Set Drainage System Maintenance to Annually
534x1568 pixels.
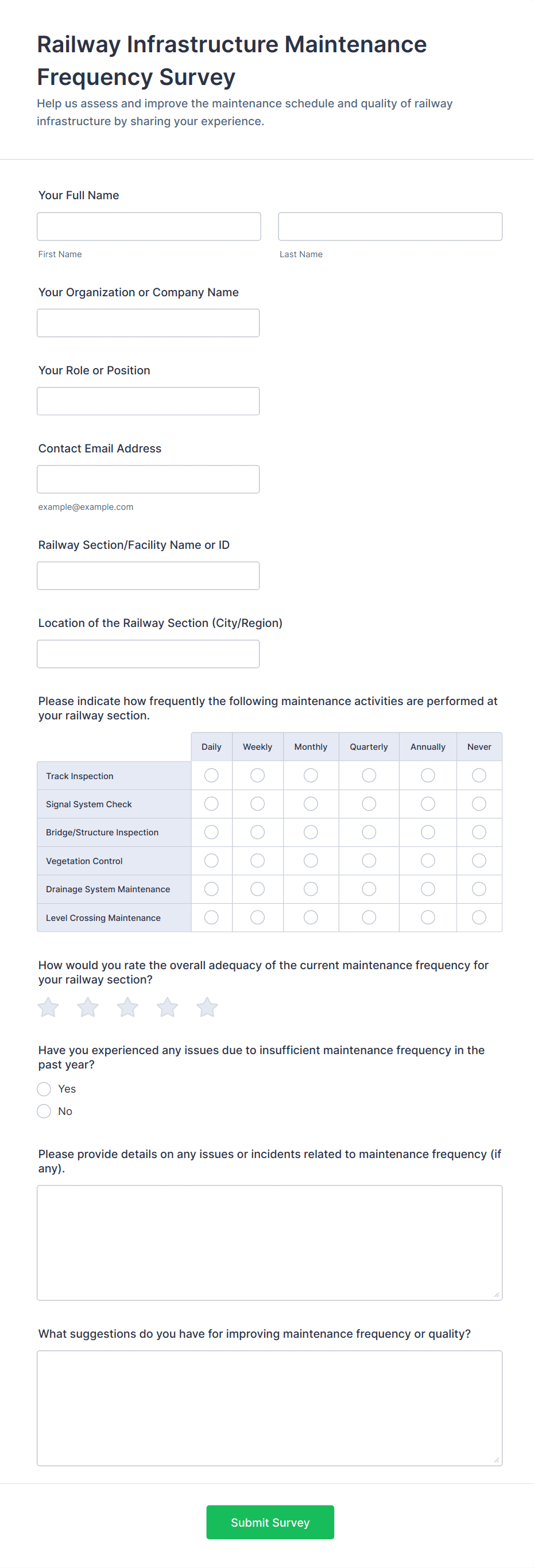(x=428, y=889)
